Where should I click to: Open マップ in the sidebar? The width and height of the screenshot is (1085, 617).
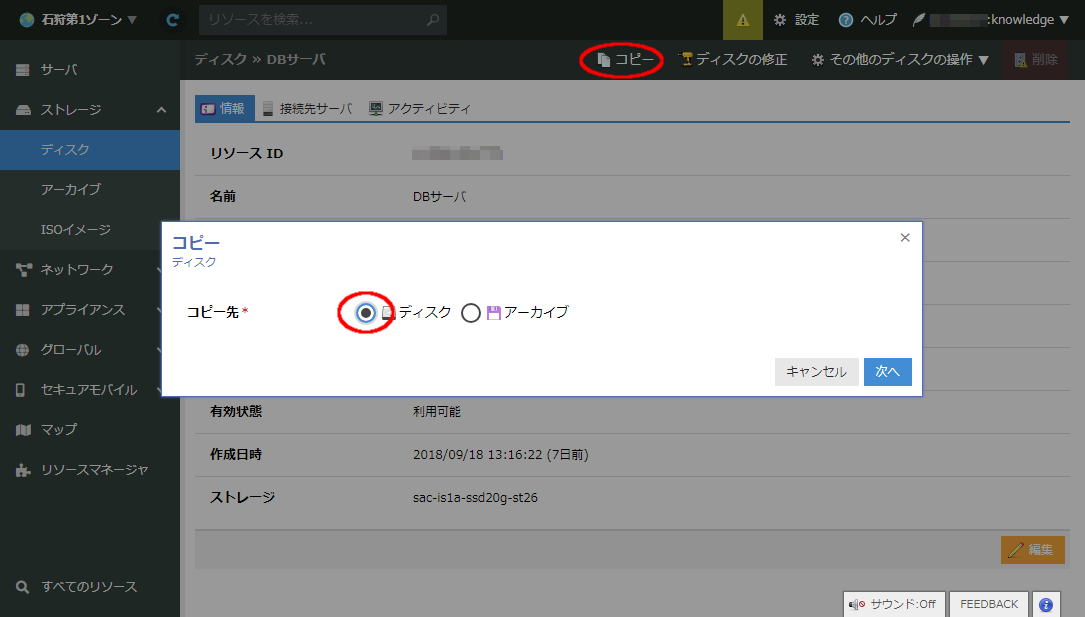click(58, 429)
